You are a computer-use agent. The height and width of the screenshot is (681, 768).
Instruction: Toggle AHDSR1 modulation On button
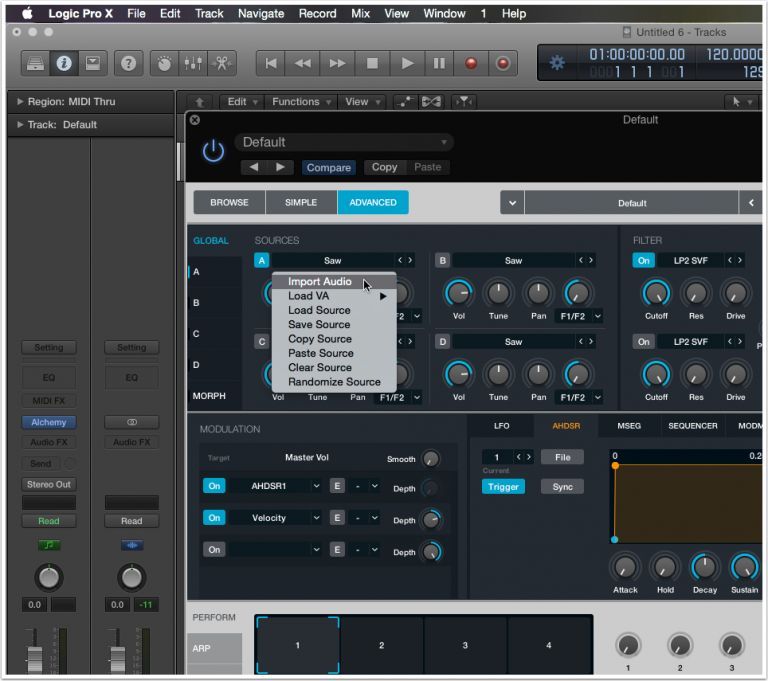[x=214, y=486]
